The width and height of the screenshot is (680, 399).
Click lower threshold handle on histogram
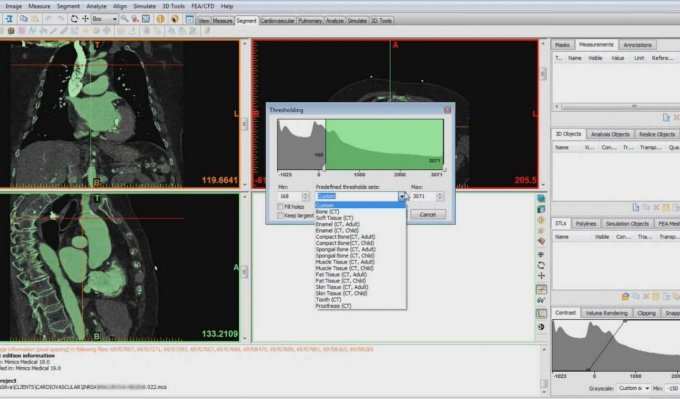325,168
